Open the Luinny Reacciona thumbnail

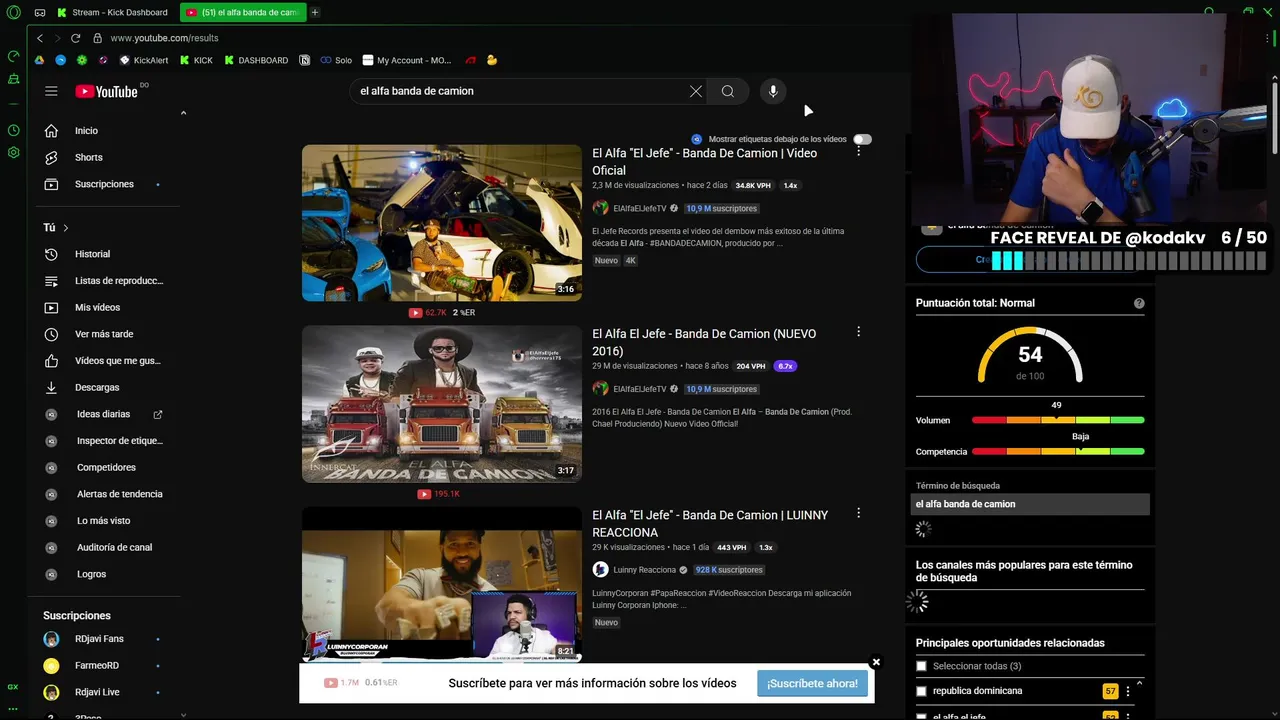442,583
